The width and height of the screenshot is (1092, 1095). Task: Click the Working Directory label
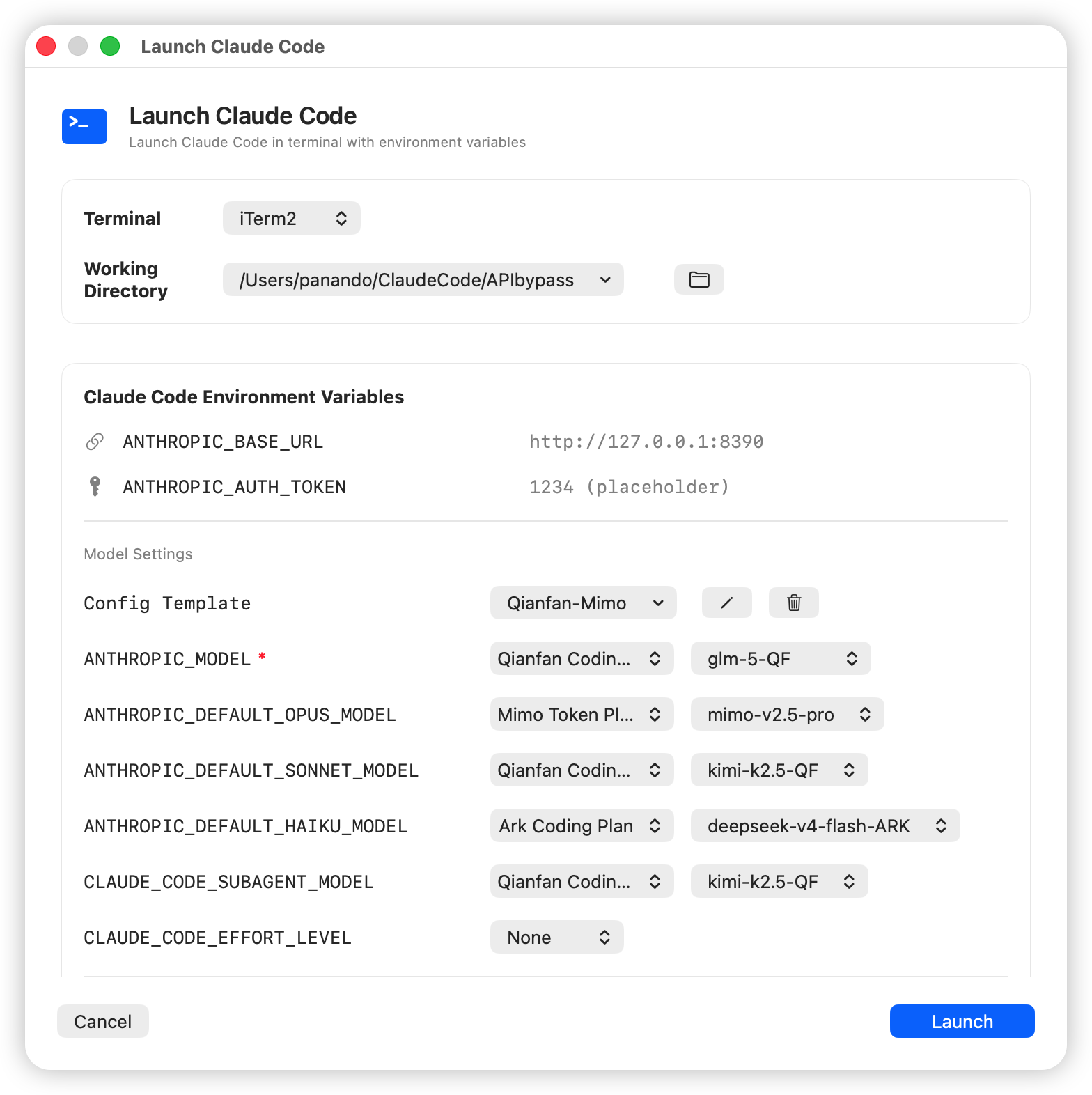(x=125, y=279)
